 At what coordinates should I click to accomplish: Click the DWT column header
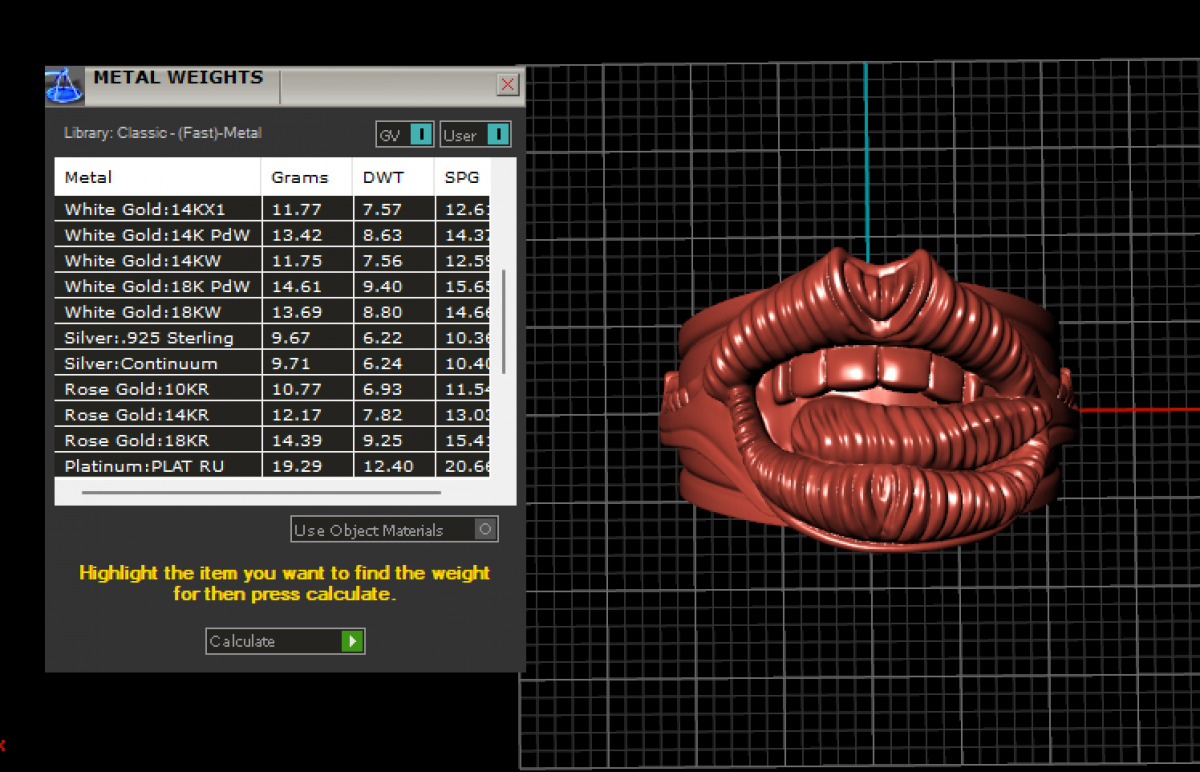click(383, 177)
